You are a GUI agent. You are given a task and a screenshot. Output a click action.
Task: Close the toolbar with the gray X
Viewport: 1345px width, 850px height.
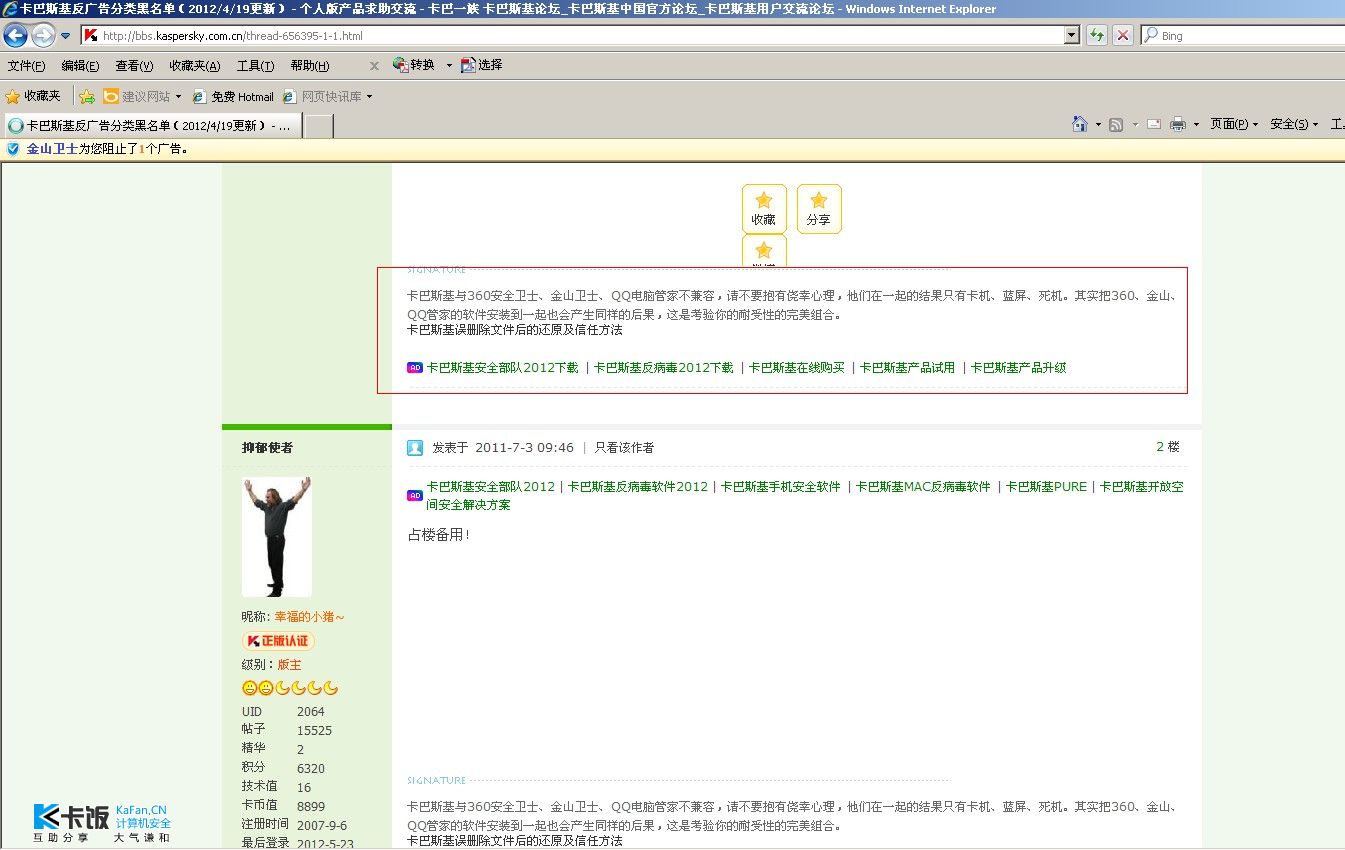[x=374, y=66]
